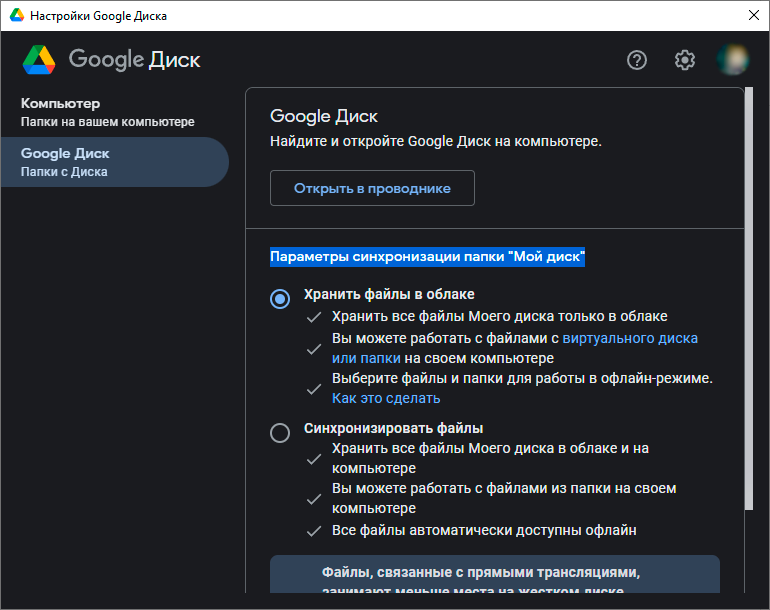Image resolution: width=770 pixels, height=610 pixels.
Task: Select the Google Диск sidebar section
Action: [x=114, y=162]
